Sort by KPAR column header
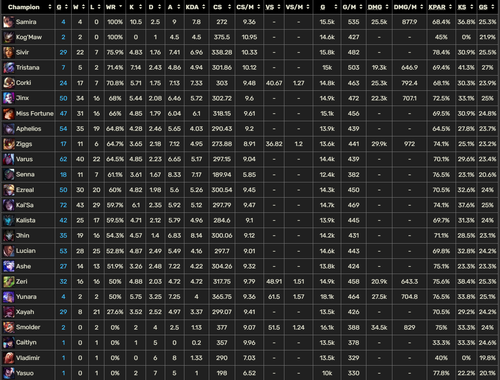 coord(441,7)
